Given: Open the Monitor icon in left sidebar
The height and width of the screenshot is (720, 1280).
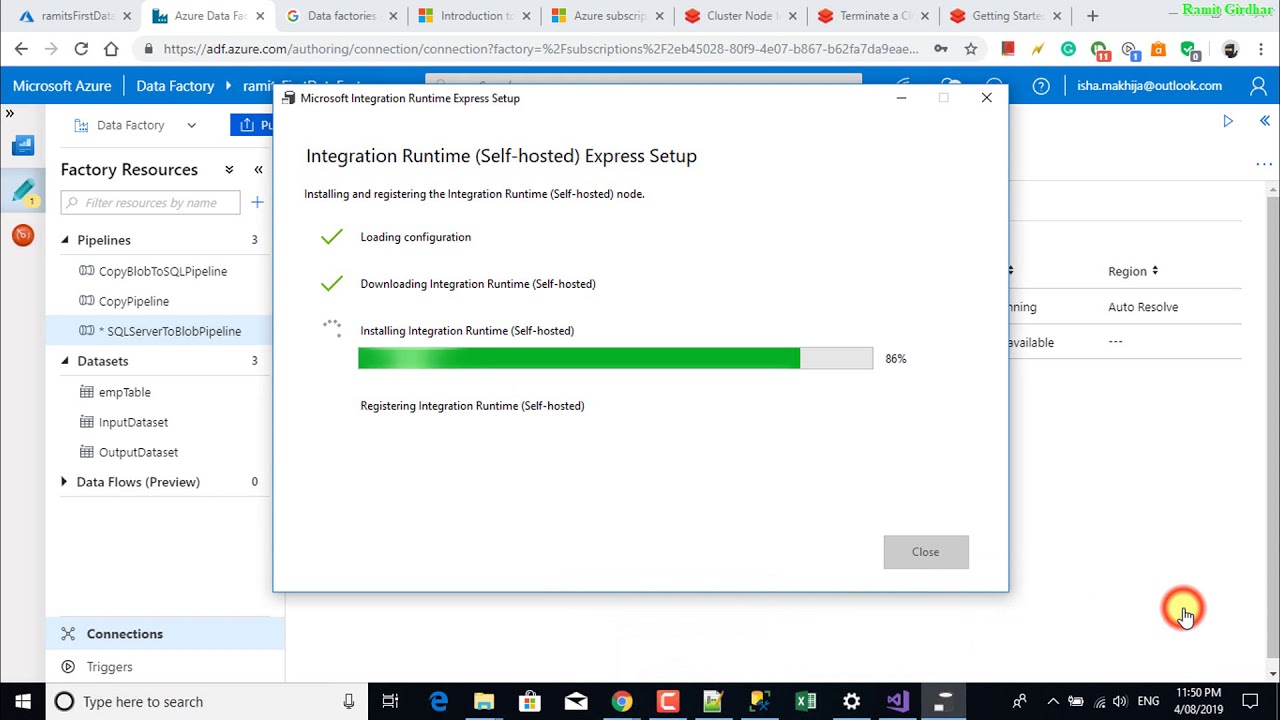Looking at the screenshot, I should click(23, 235).
